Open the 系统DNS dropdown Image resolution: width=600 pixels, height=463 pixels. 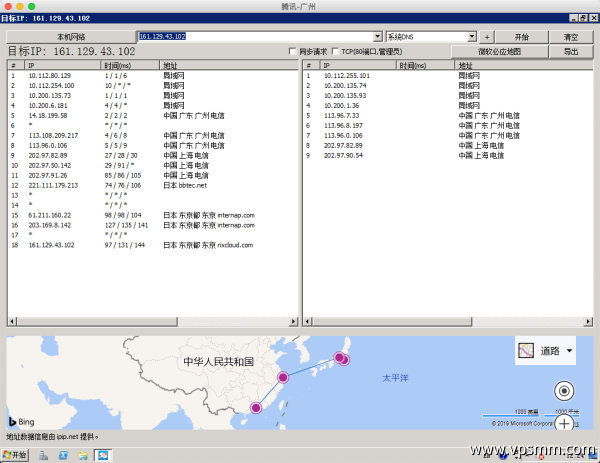coord(431,37)
